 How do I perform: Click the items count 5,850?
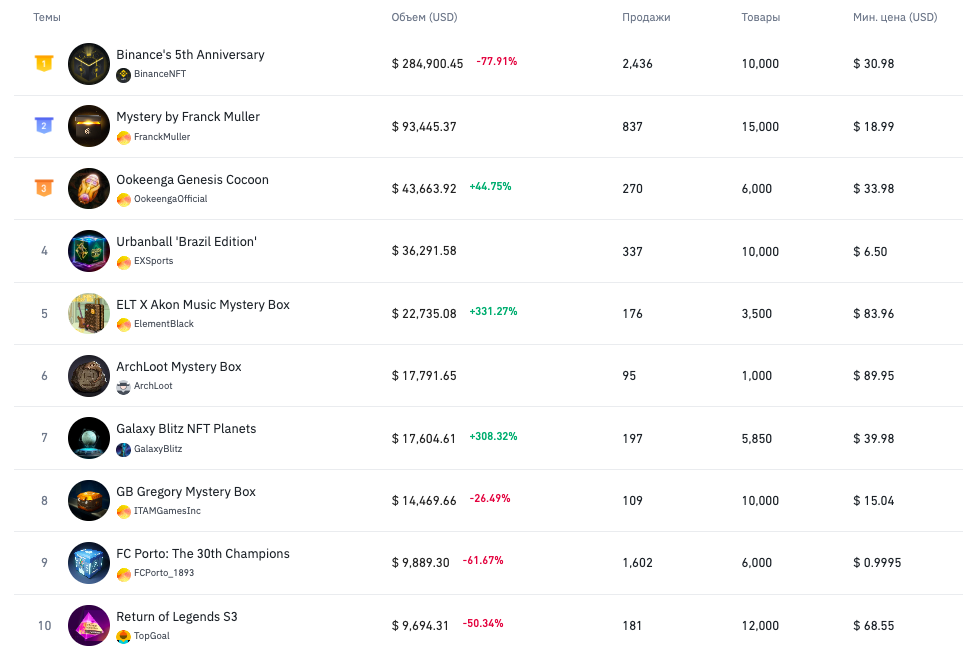(x=757, y=439)
